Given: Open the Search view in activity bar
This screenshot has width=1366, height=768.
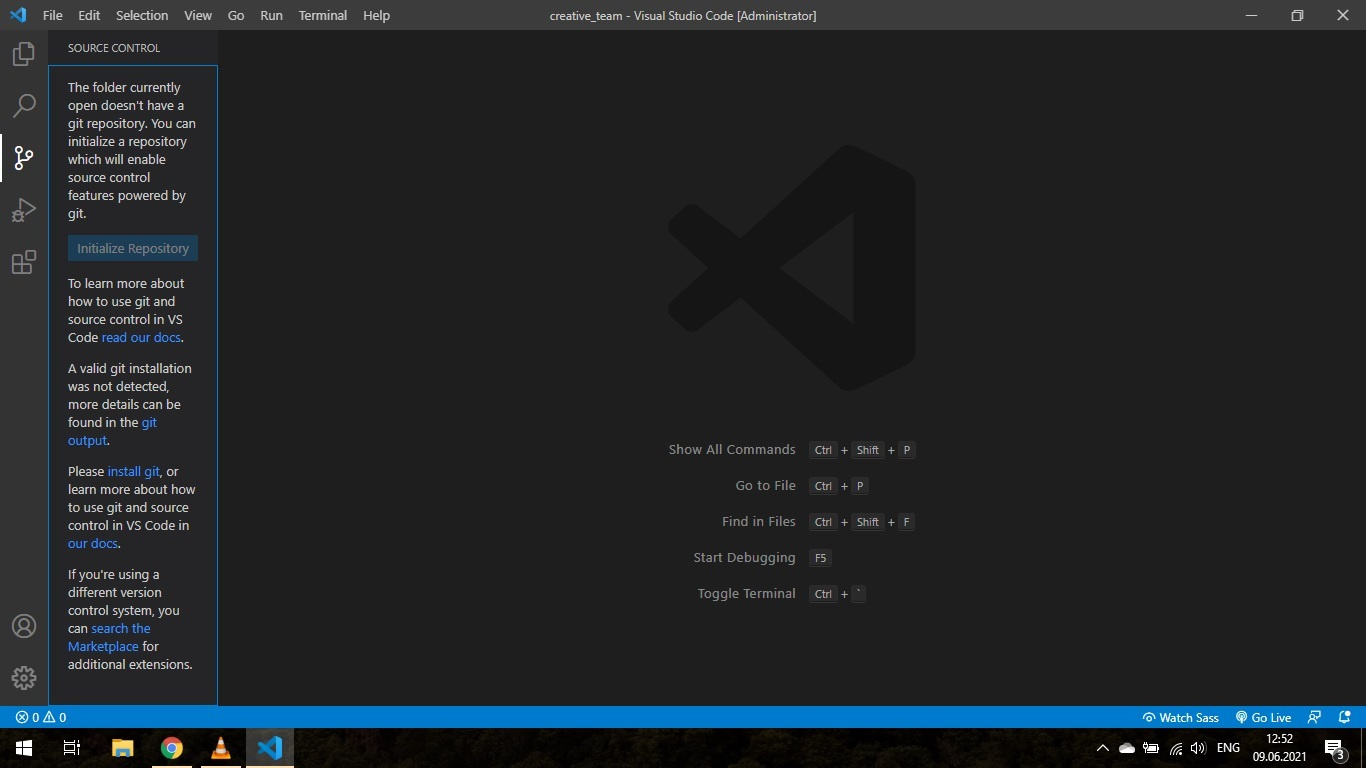Looking at the screenshot, I should [x=23, y=106].
